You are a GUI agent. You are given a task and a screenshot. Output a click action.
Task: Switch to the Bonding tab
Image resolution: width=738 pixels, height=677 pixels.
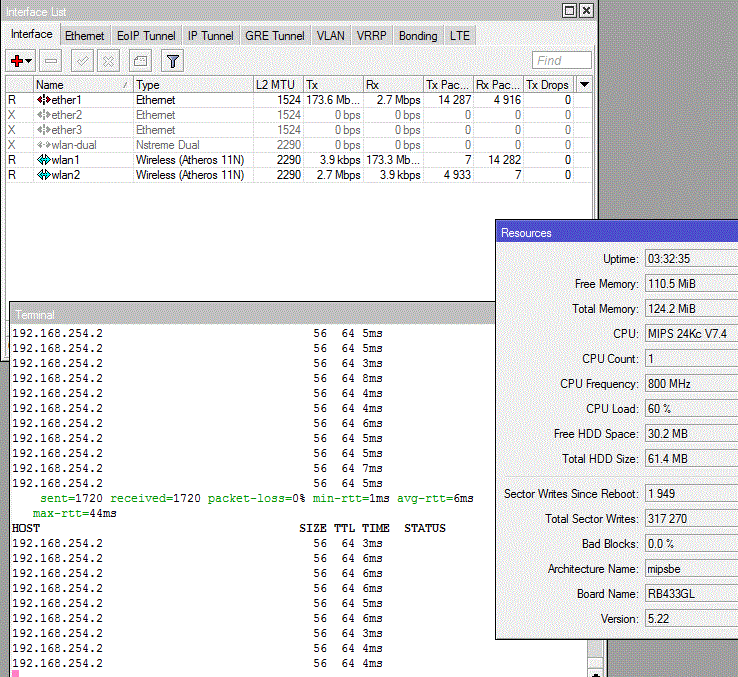coord(418,36)
